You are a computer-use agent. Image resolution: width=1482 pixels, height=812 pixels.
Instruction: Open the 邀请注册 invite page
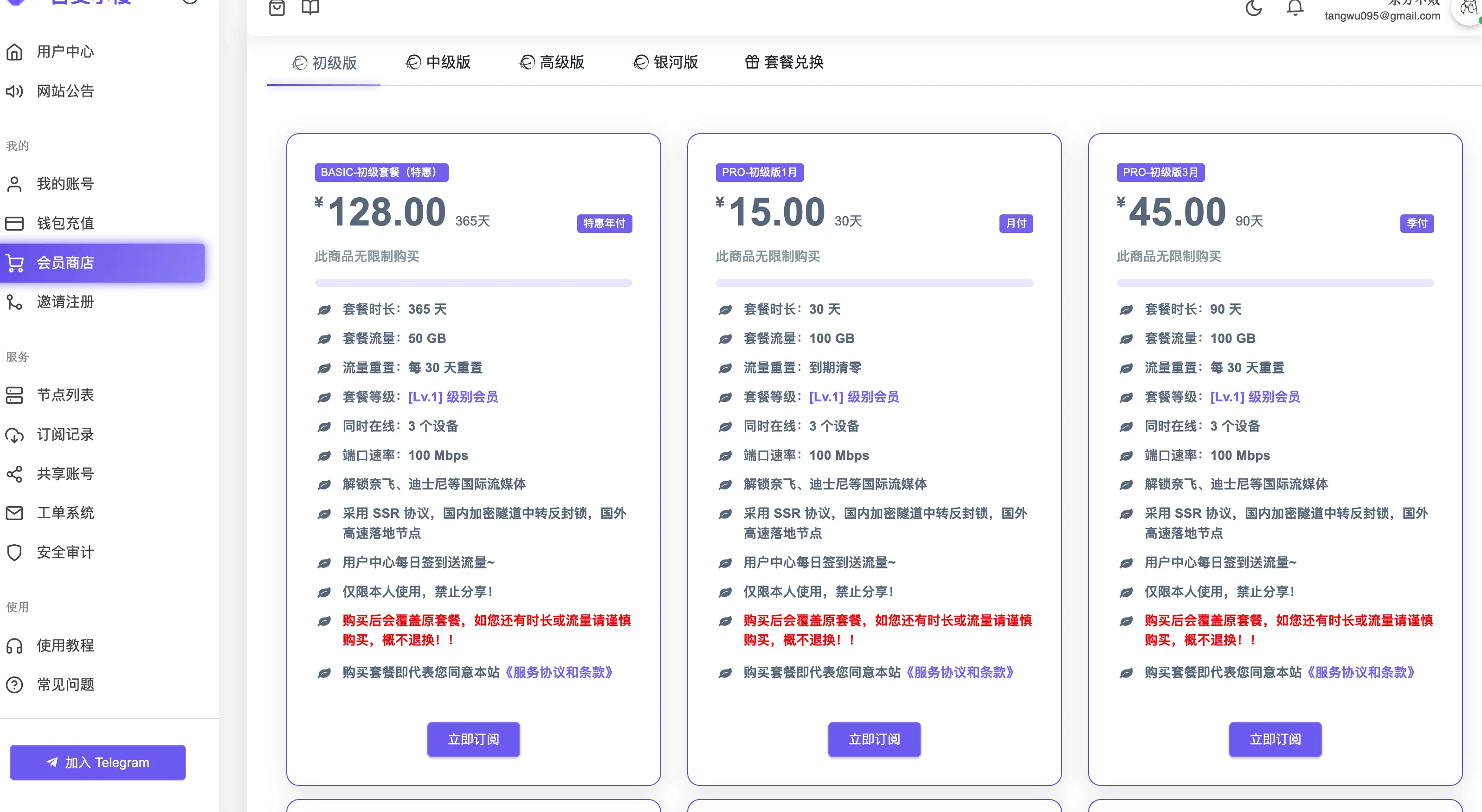pyautogui.click(x=65, y=302)
